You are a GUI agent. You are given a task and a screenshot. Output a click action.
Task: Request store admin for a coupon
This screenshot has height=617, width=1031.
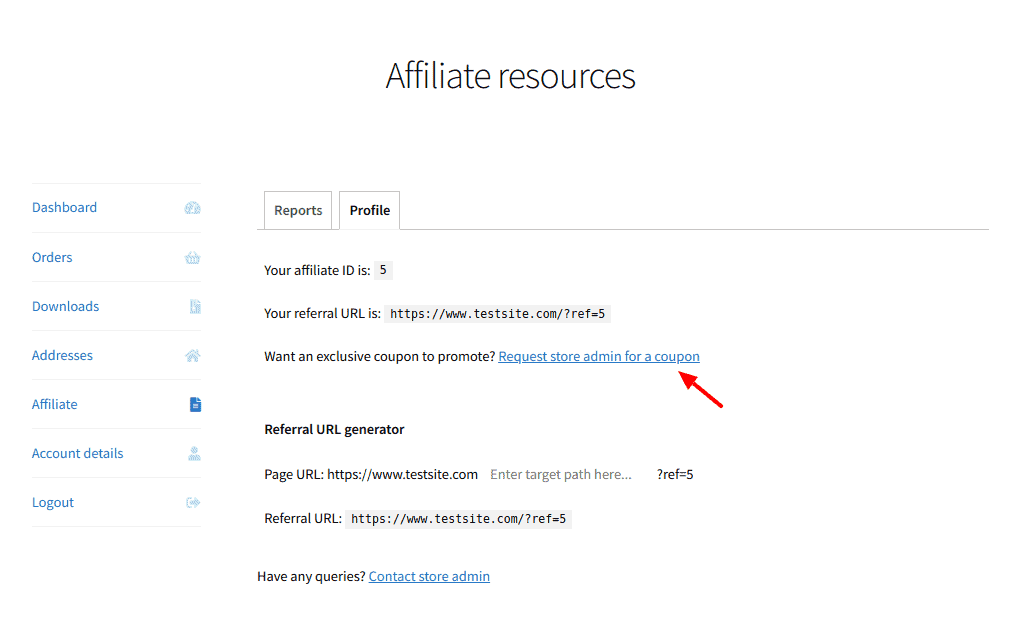pos(599,357)
